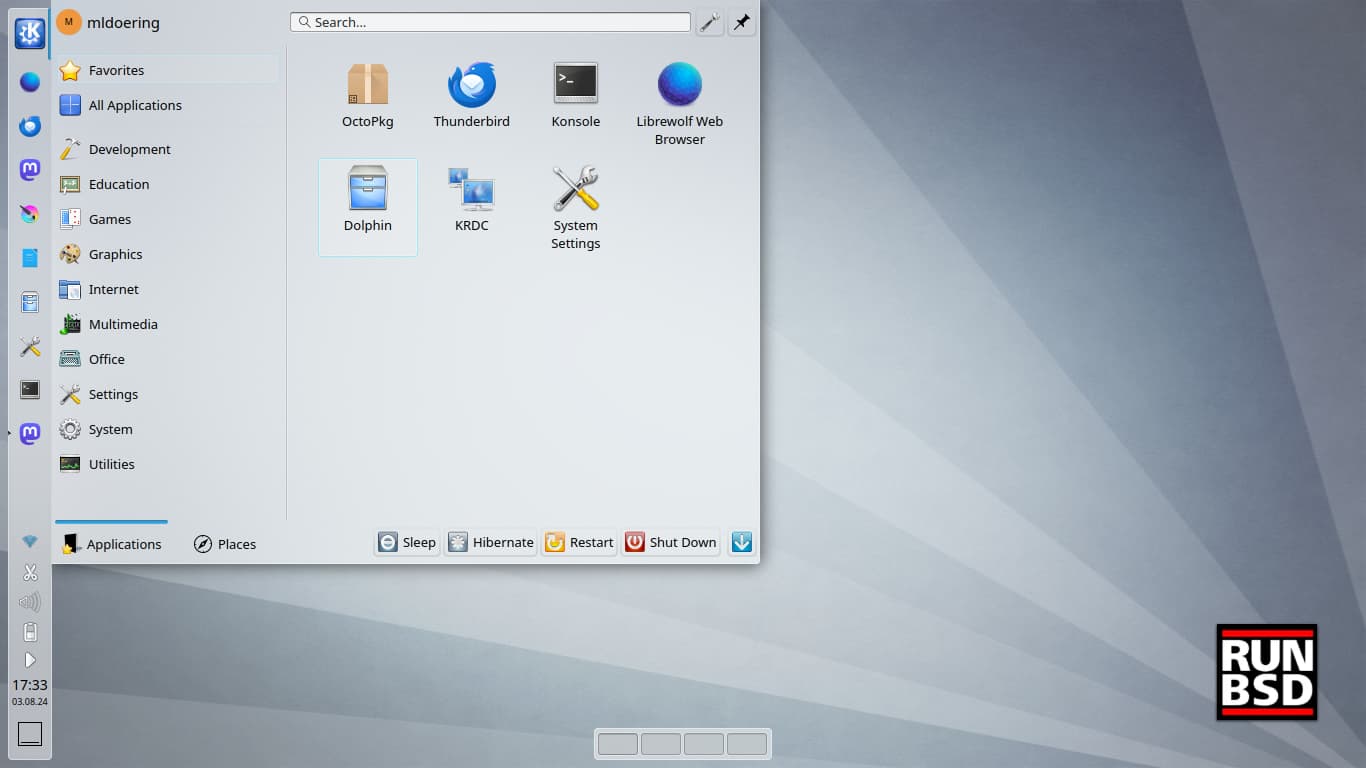Open the audio volume tray icon
The width and height of the screenshot is (1366, 768).
pos(30,602)
